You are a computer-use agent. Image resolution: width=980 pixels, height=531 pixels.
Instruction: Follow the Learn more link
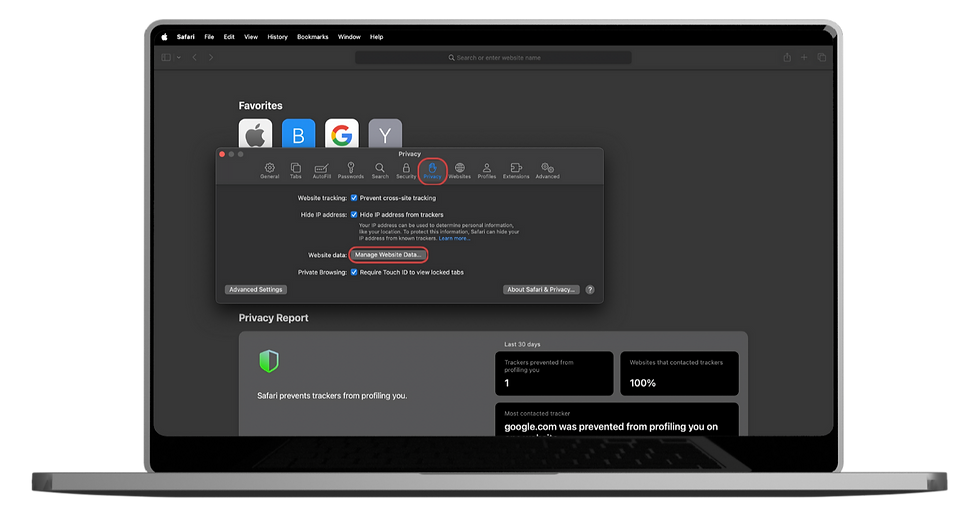(454, 238)
